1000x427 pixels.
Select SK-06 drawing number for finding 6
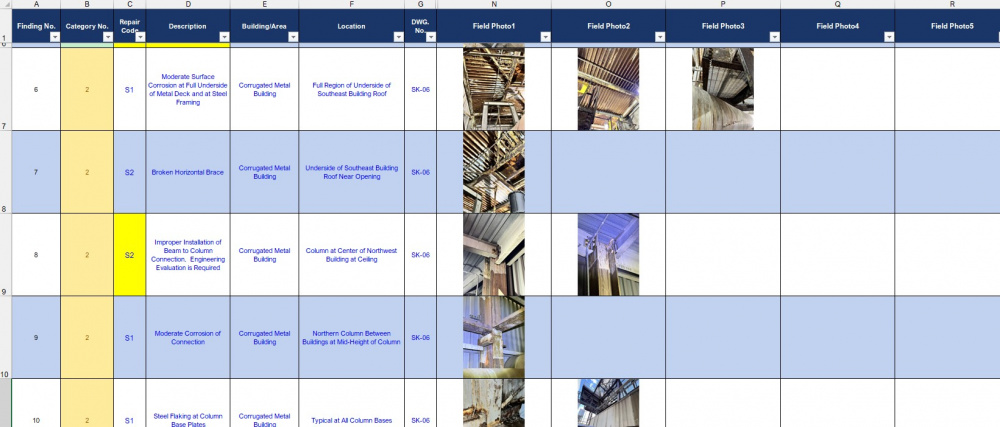click(421, 89)
